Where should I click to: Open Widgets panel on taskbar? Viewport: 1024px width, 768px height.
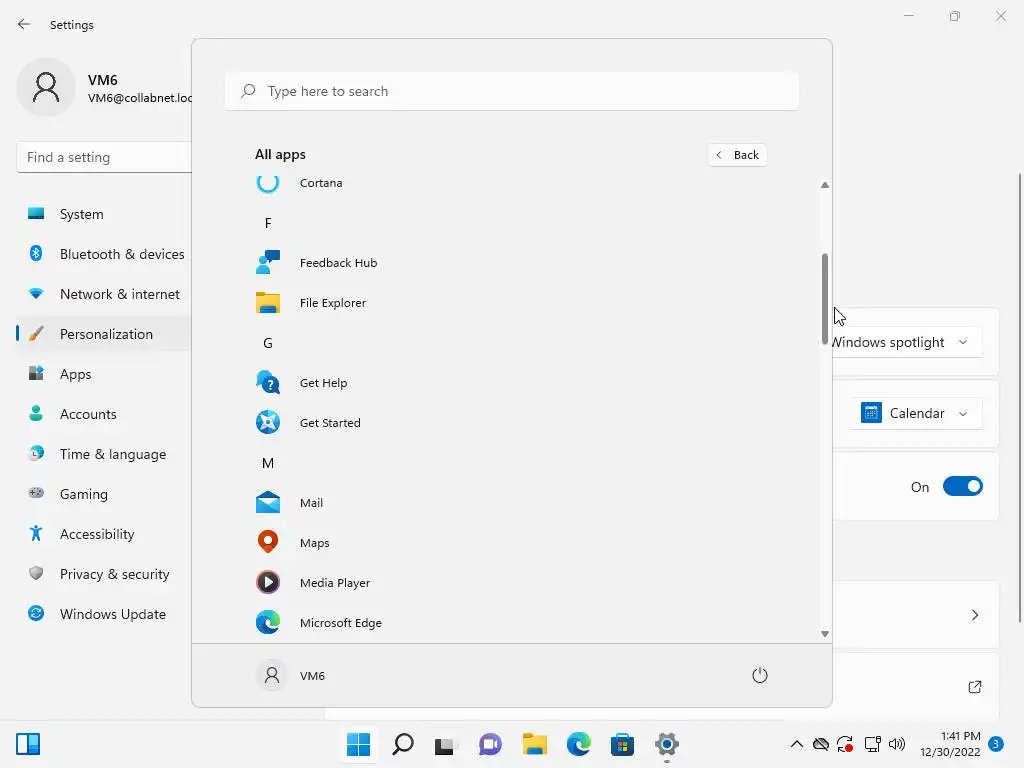(28, 744)
